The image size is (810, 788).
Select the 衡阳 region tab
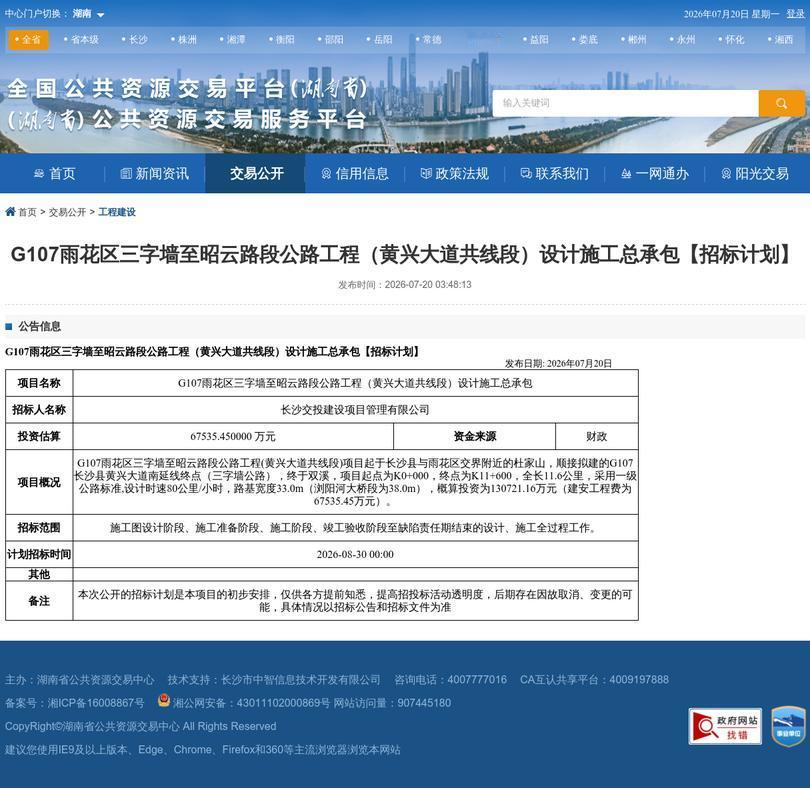pos(282,40)
